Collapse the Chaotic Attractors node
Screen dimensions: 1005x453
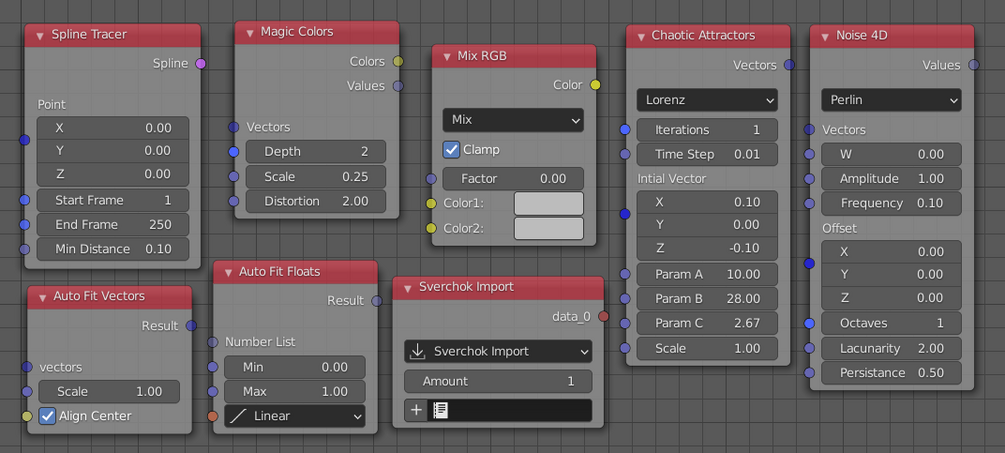click(640, 37)
